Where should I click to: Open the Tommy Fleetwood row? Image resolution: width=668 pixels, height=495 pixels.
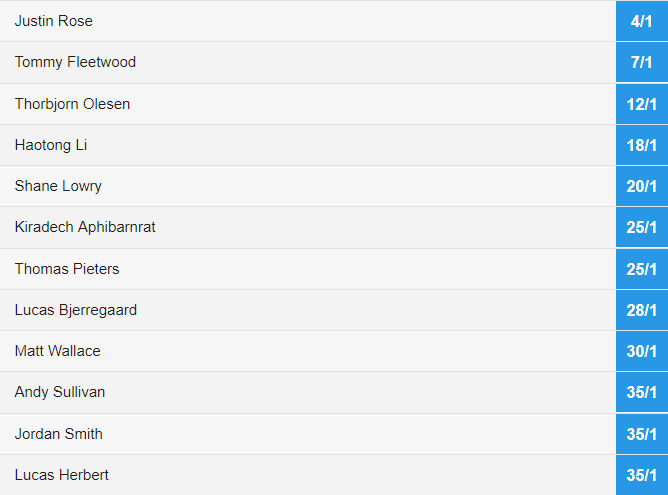point(308,62)
